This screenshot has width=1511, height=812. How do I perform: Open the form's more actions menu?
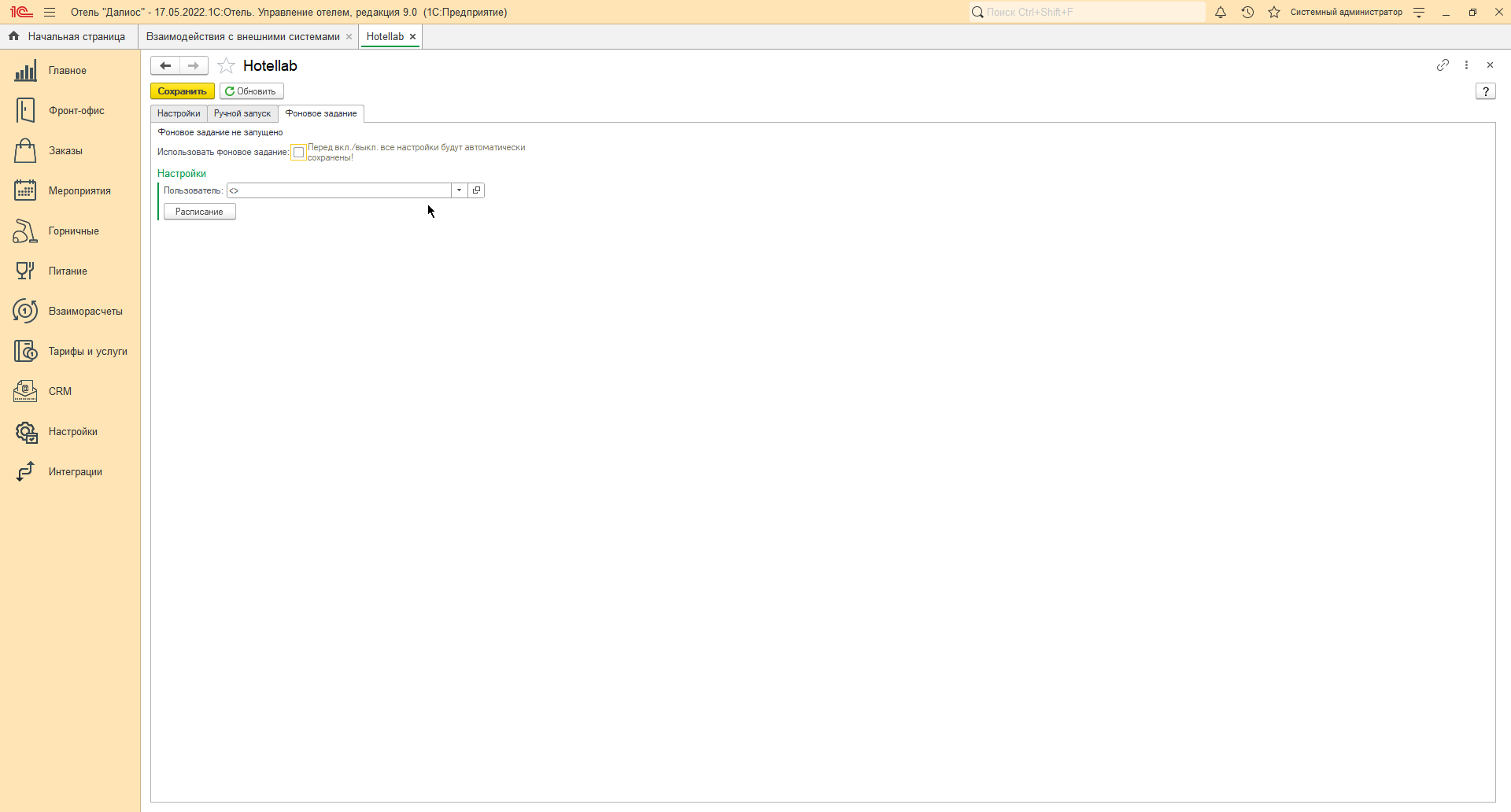pyautogui.click(x=1466, y=65)
